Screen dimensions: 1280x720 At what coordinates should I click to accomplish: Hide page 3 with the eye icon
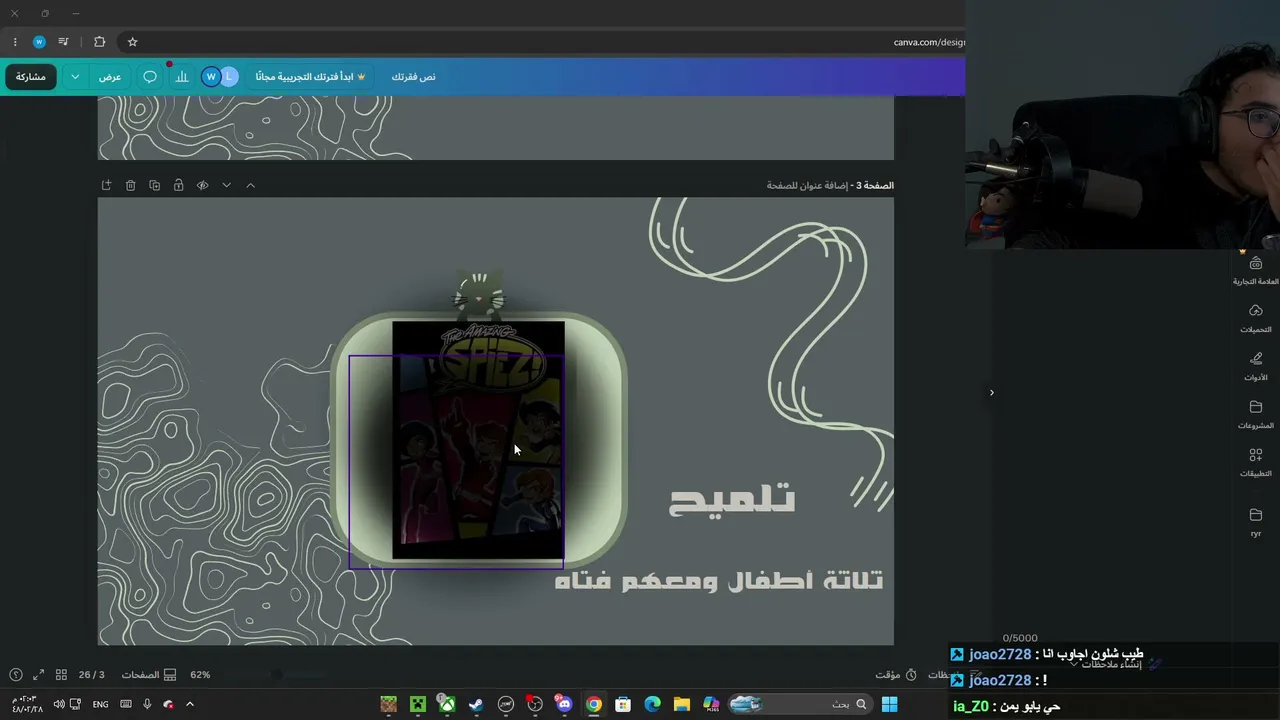[203, 185]
